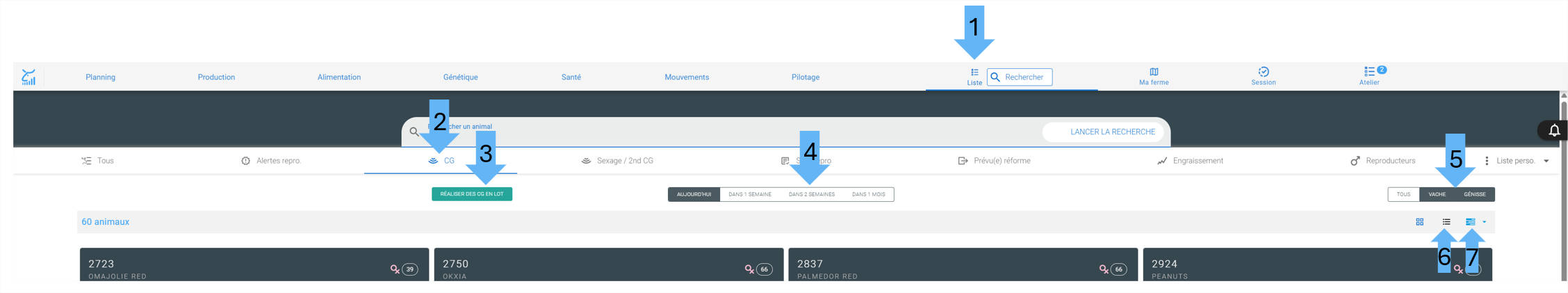Click the Sexage / 2nd CG scan icon
Screen dimensions: 1568x293
tap(586, 161)
